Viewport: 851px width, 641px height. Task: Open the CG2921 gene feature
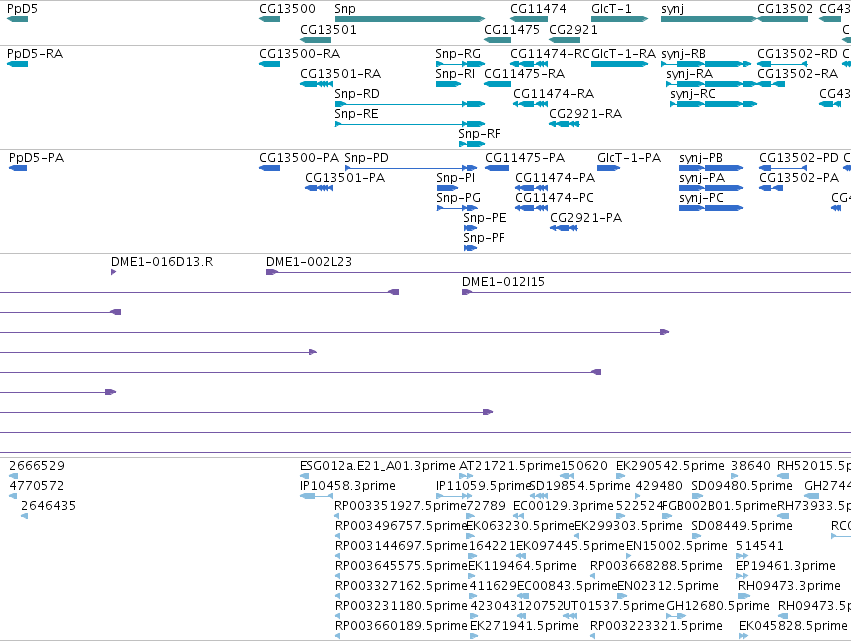coord(564,40)
